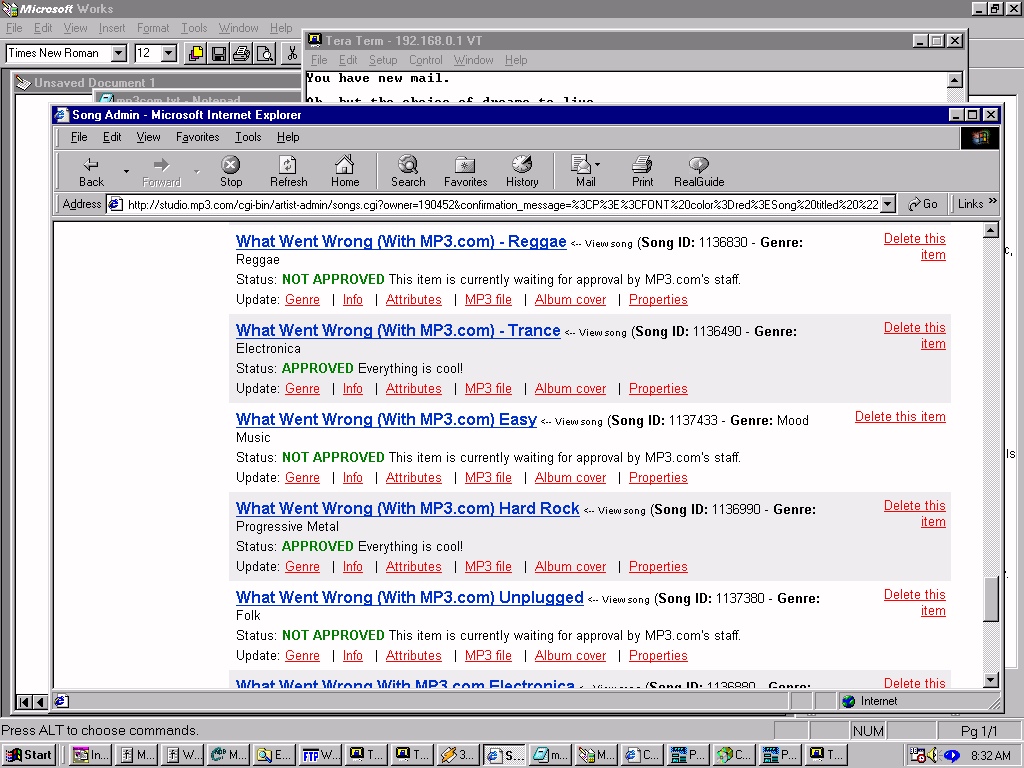Click the volume speaker icon in system tray

tap(933, 756)
